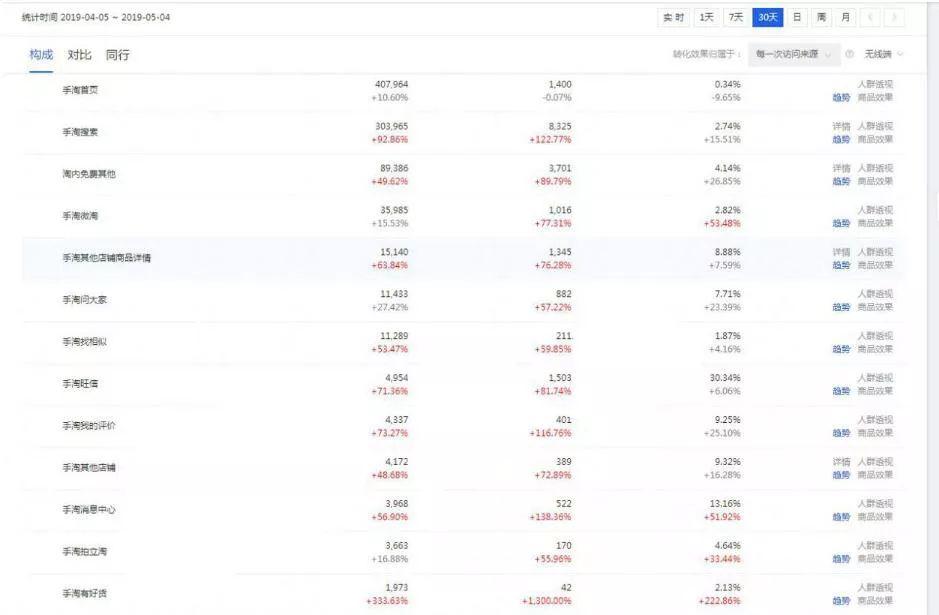Open 人群透视 for the 手淘搜索 row
Image resolution: width=939 pixels, height=615 pixels.
point(875,126)
